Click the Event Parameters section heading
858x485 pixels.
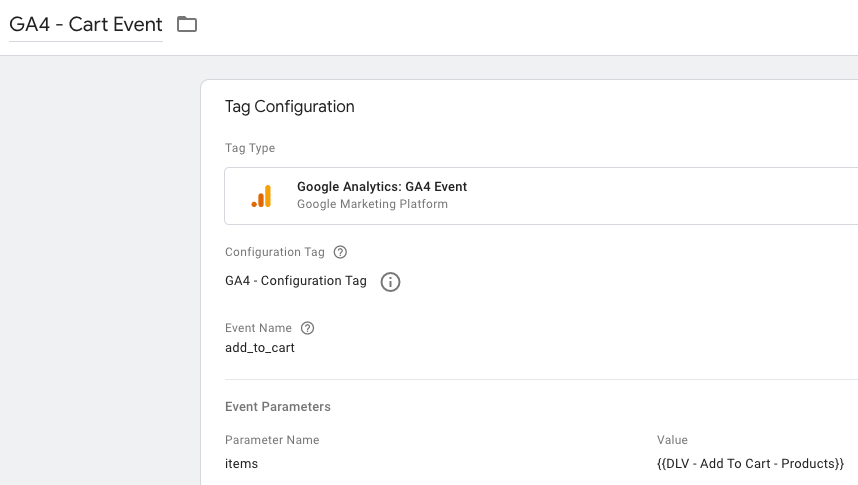(x=278, y=407)
